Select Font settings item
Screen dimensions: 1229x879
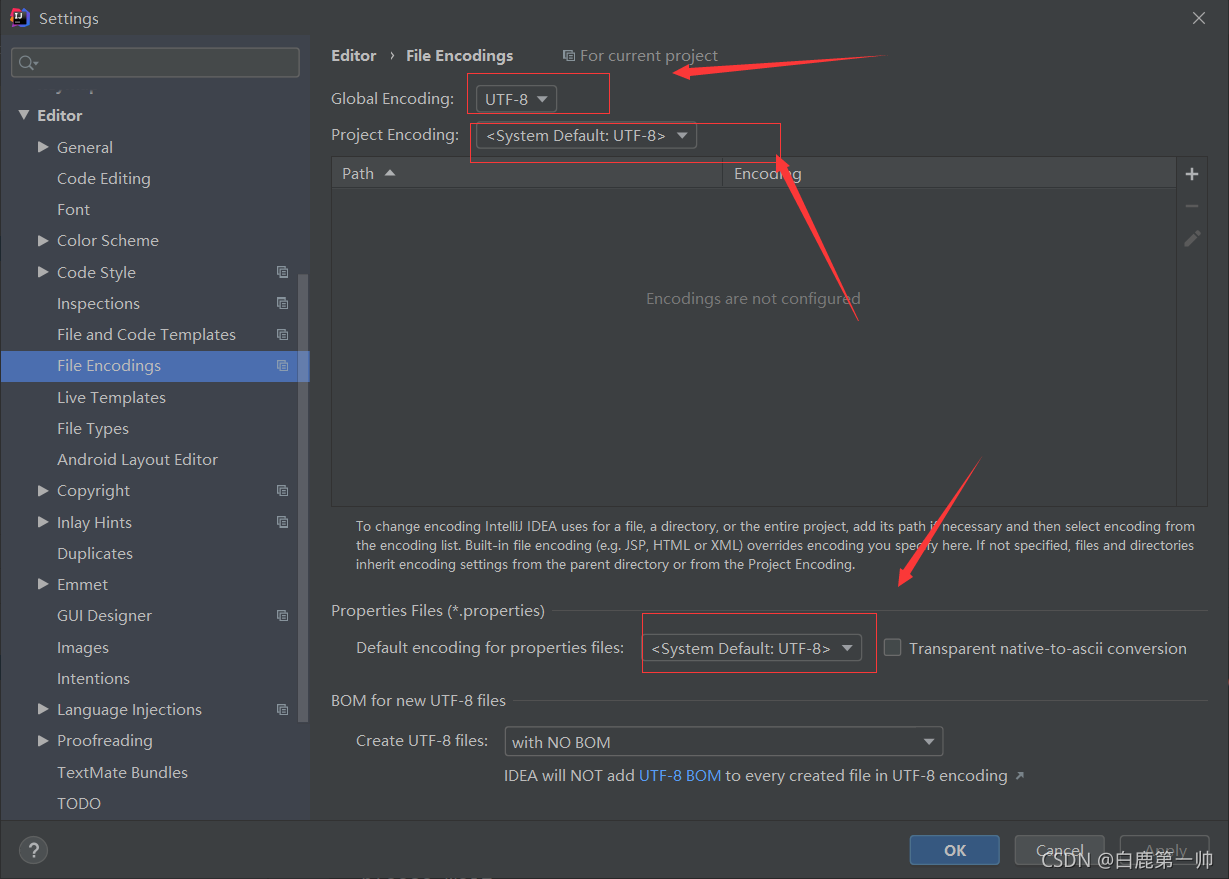pyautogui.click(x=73, y=209)
